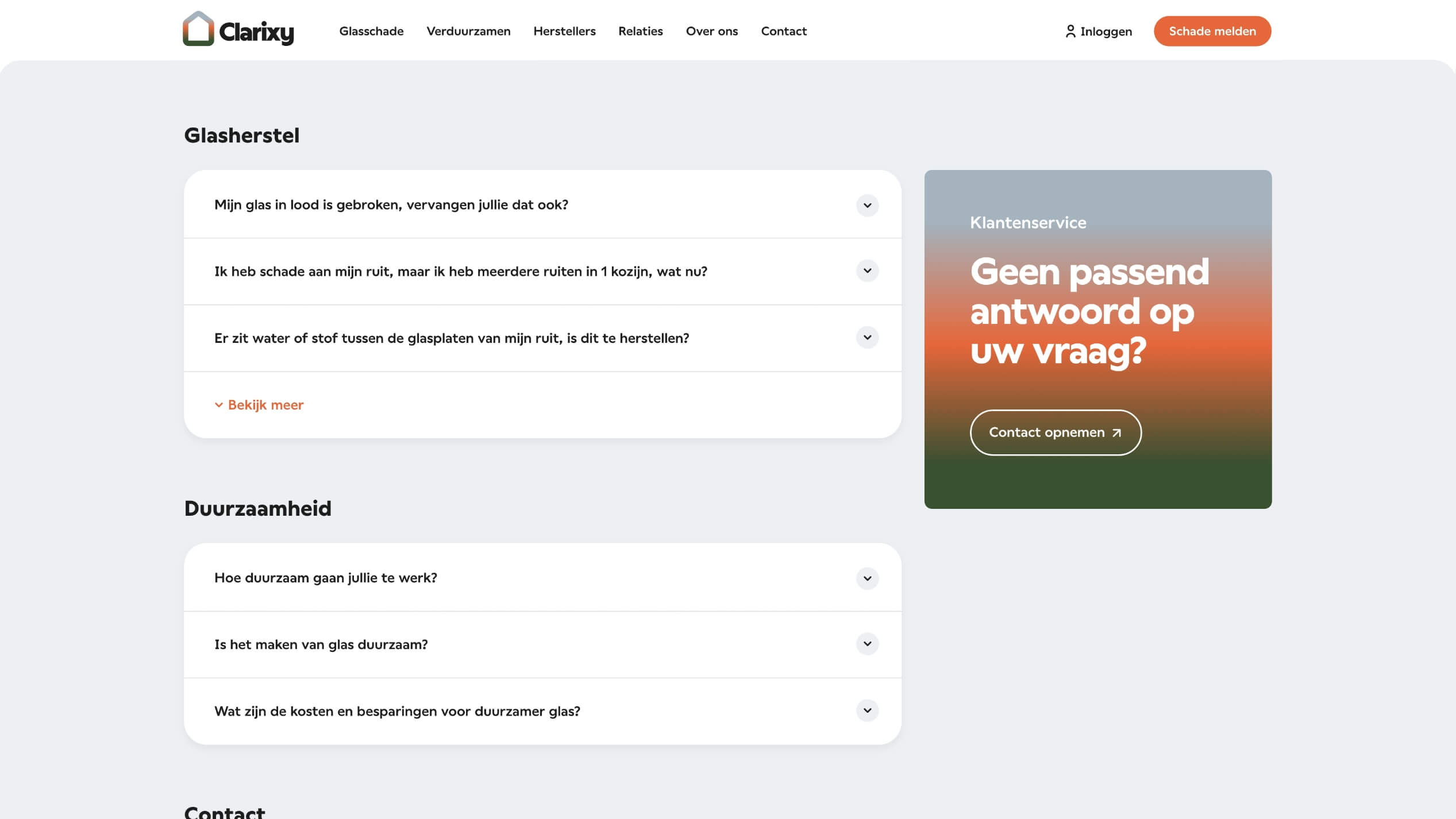Click the chevron icon beside Bekijk meer

(218, 404)
